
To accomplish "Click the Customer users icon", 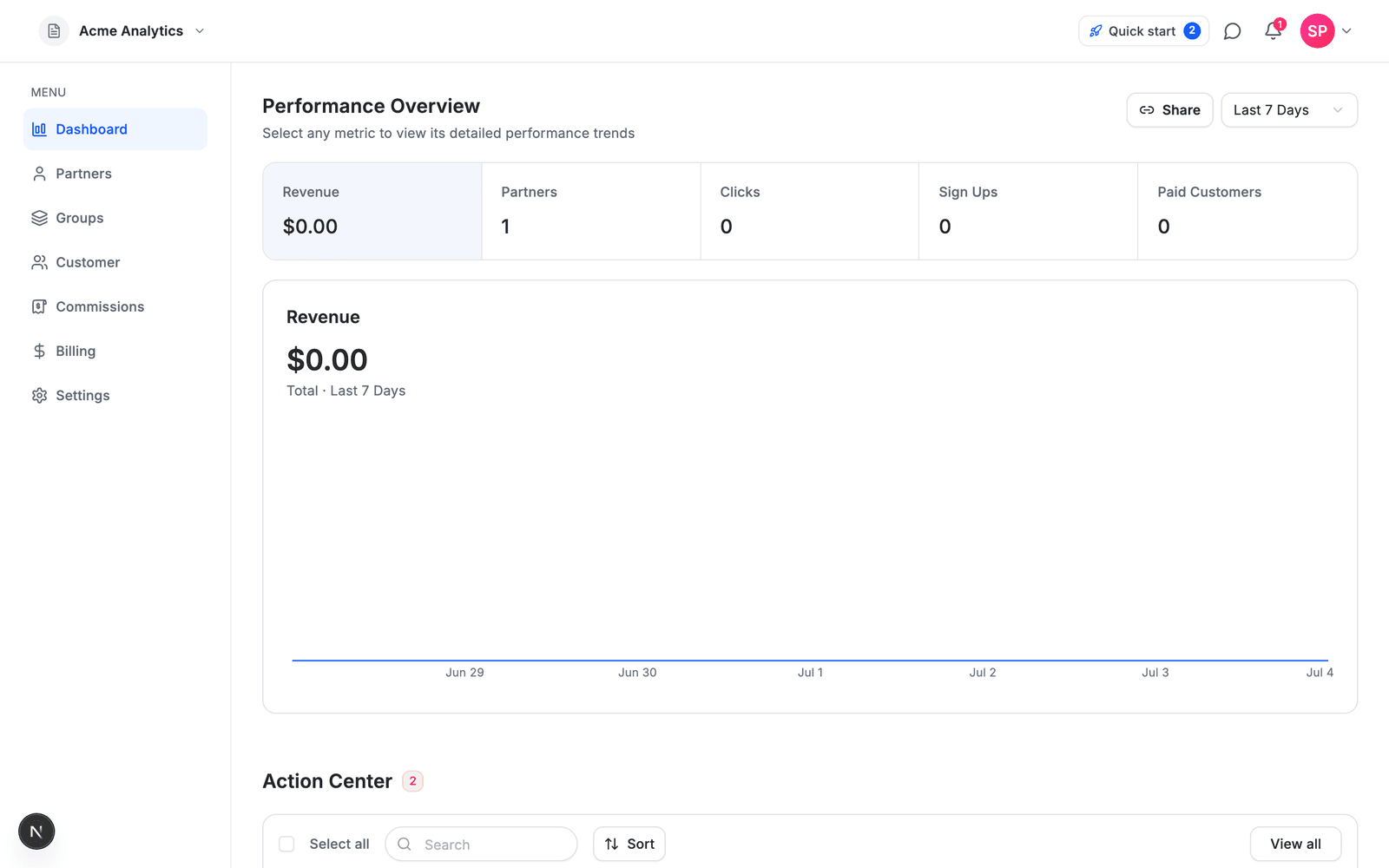I will click(39, 262).
